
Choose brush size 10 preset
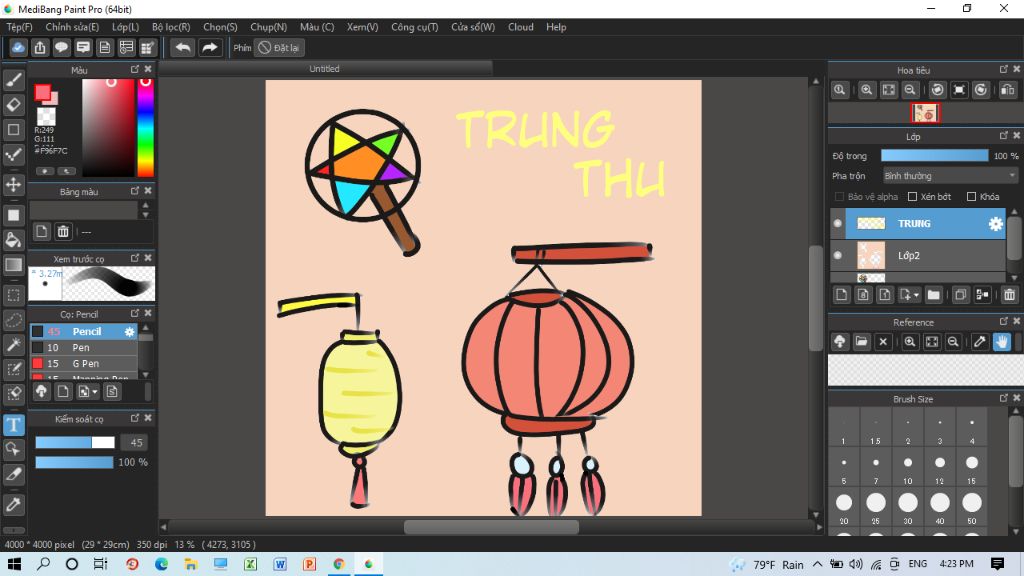tap(908, 468)
